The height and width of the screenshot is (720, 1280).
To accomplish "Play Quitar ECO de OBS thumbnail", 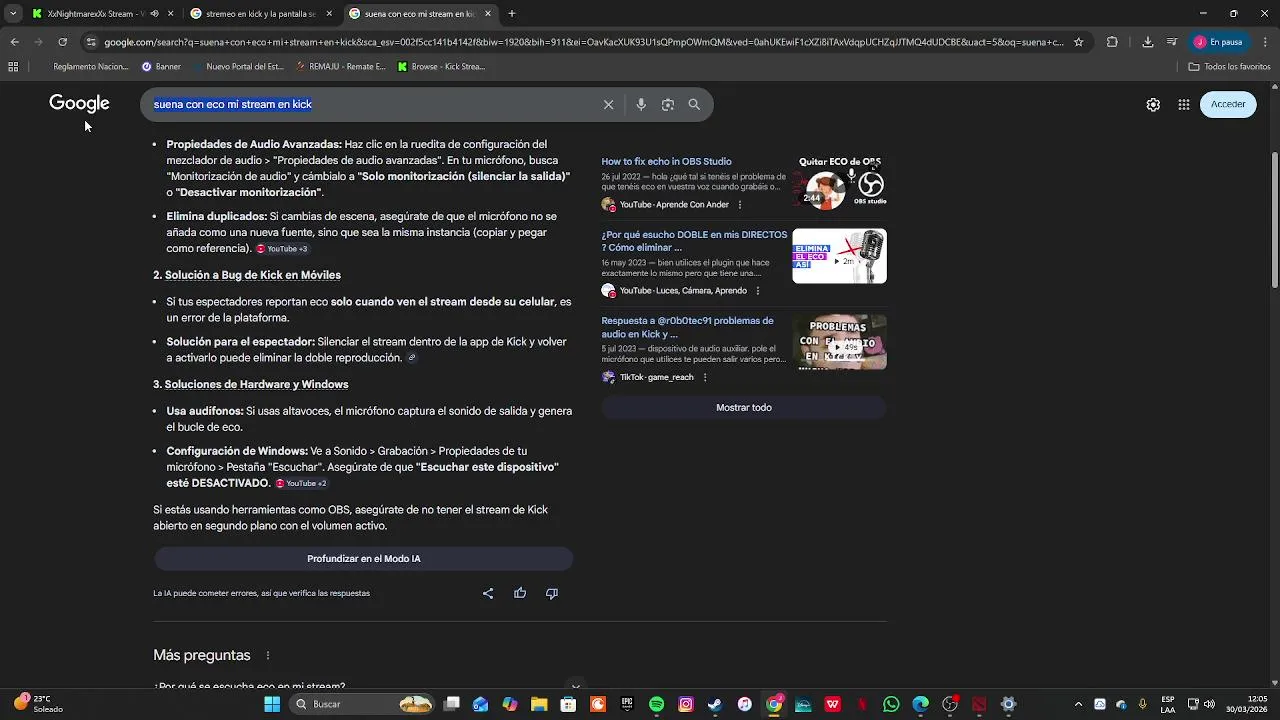I will 839,181.
